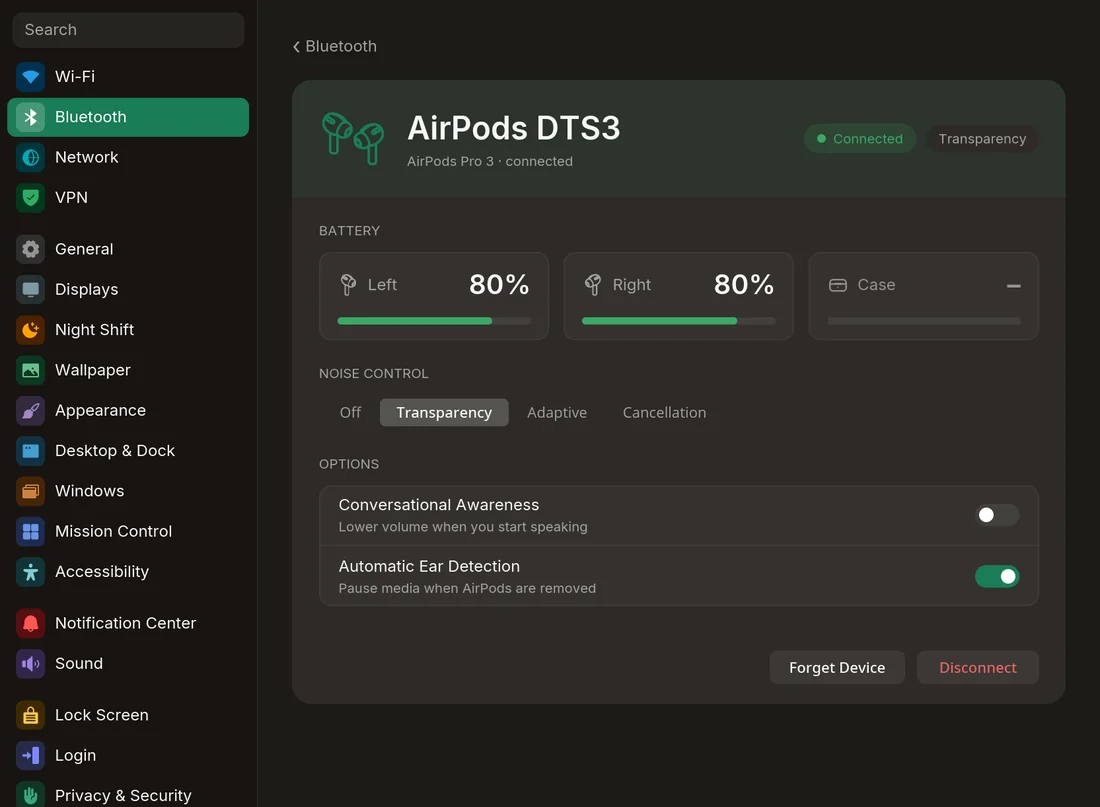Choose Cancellation noise control mode
This screenshot has height=807, width=1100.
pyautogui.click(x=664, y=413)
